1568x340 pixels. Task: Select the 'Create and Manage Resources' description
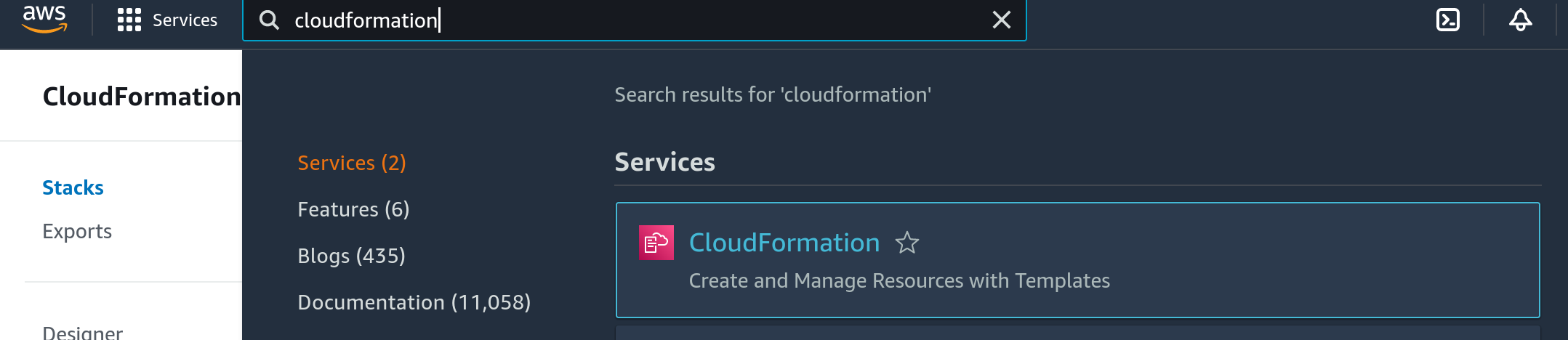pyautogui.click(x=899, y=280)
